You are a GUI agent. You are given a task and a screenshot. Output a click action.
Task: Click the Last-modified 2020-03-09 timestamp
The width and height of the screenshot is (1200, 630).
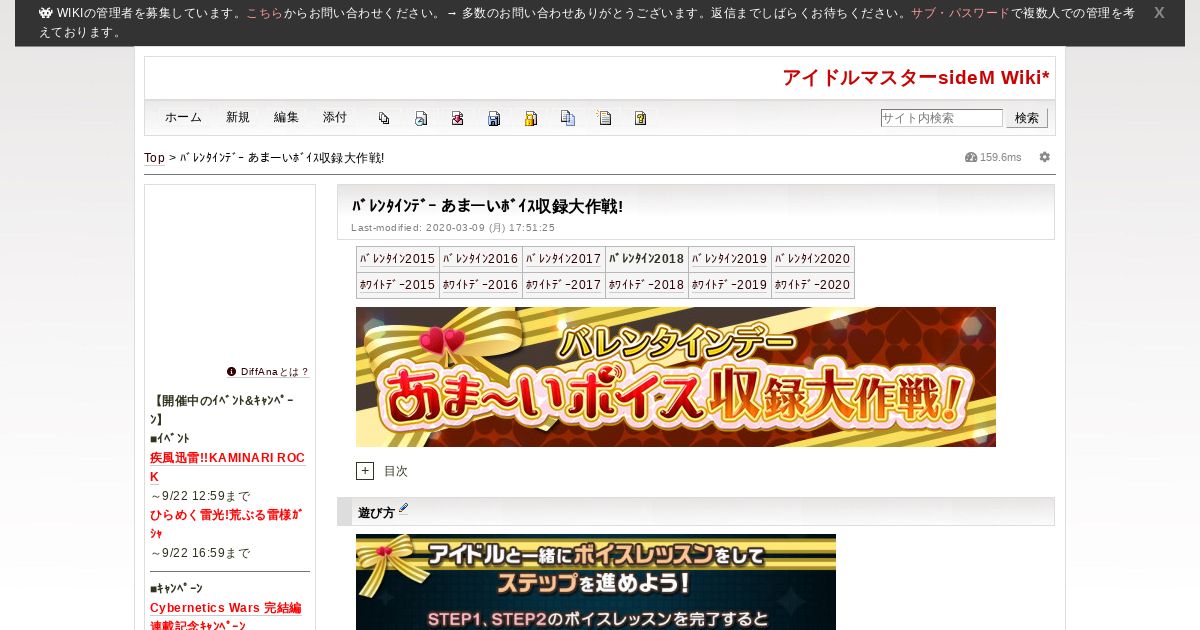[x=453, y=228]
